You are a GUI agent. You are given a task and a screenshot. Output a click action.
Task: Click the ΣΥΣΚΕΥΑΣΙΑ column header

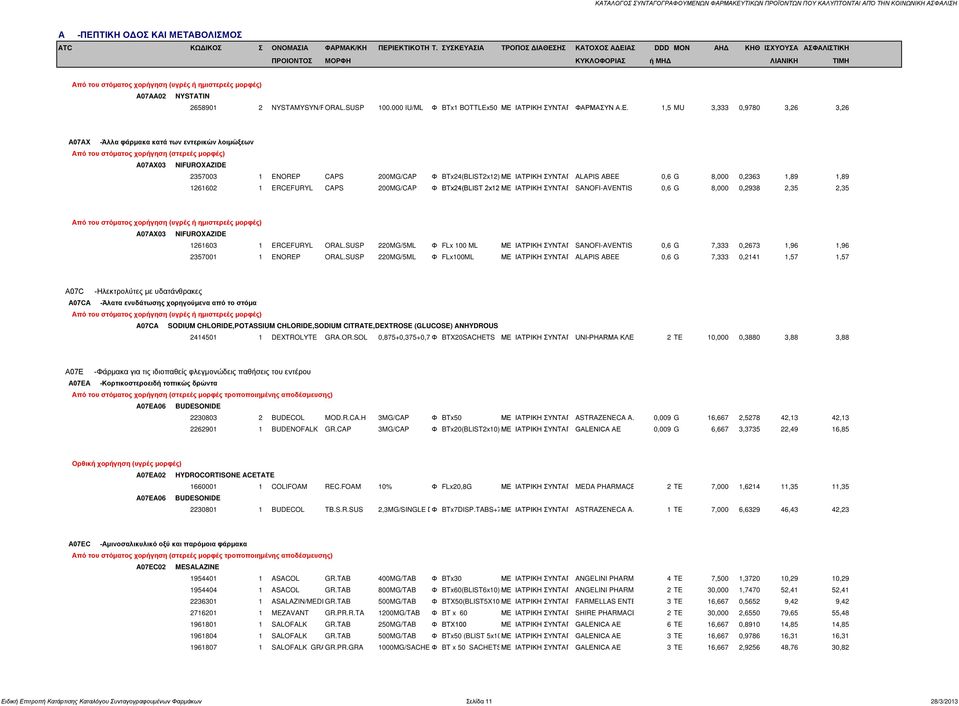pos(462,48)
